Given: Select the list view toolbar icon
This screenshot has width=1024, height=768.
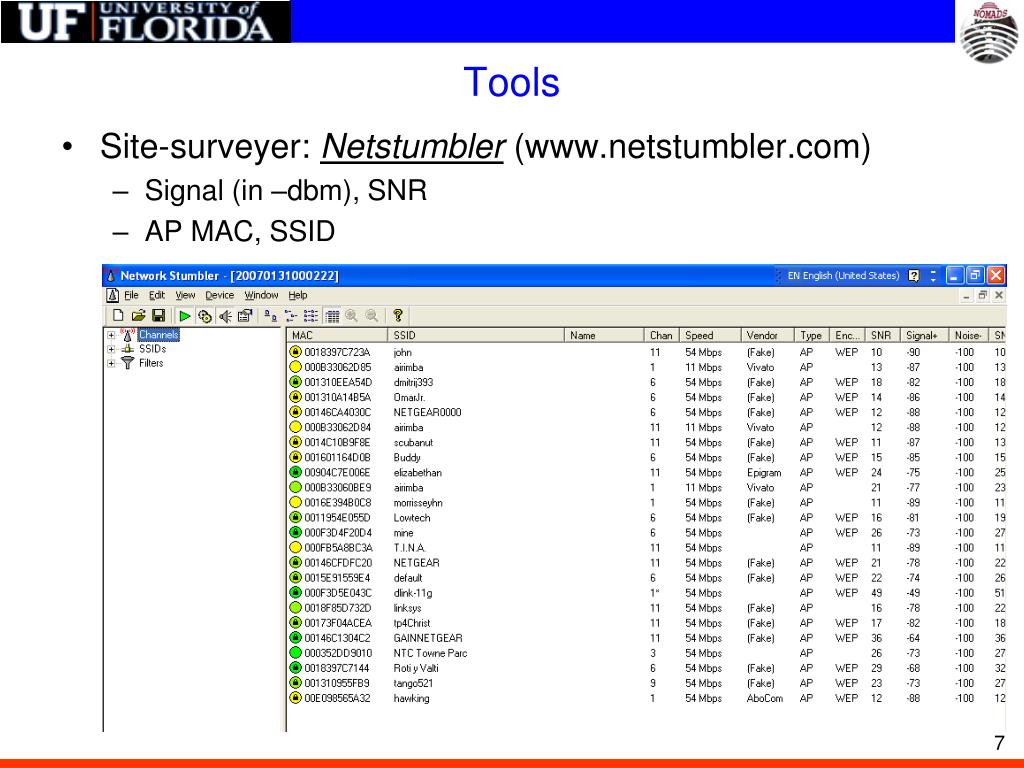Looking at the screenshot, I should tap(311, 316).
